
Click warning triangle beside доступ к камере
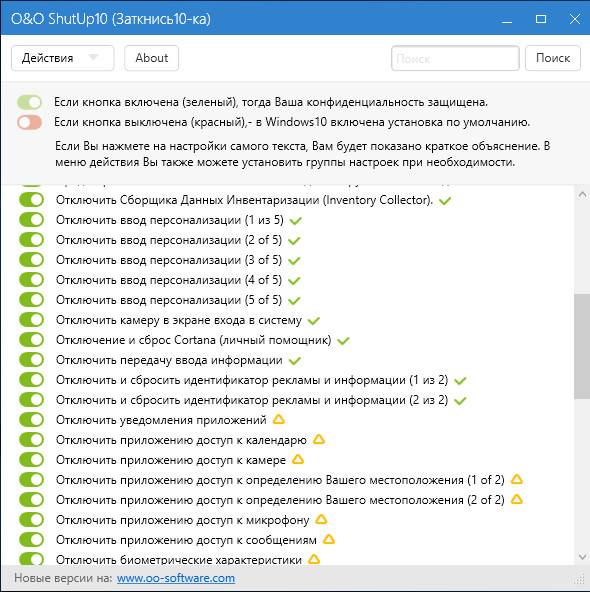pyautogui.click(x=298, y=459)
